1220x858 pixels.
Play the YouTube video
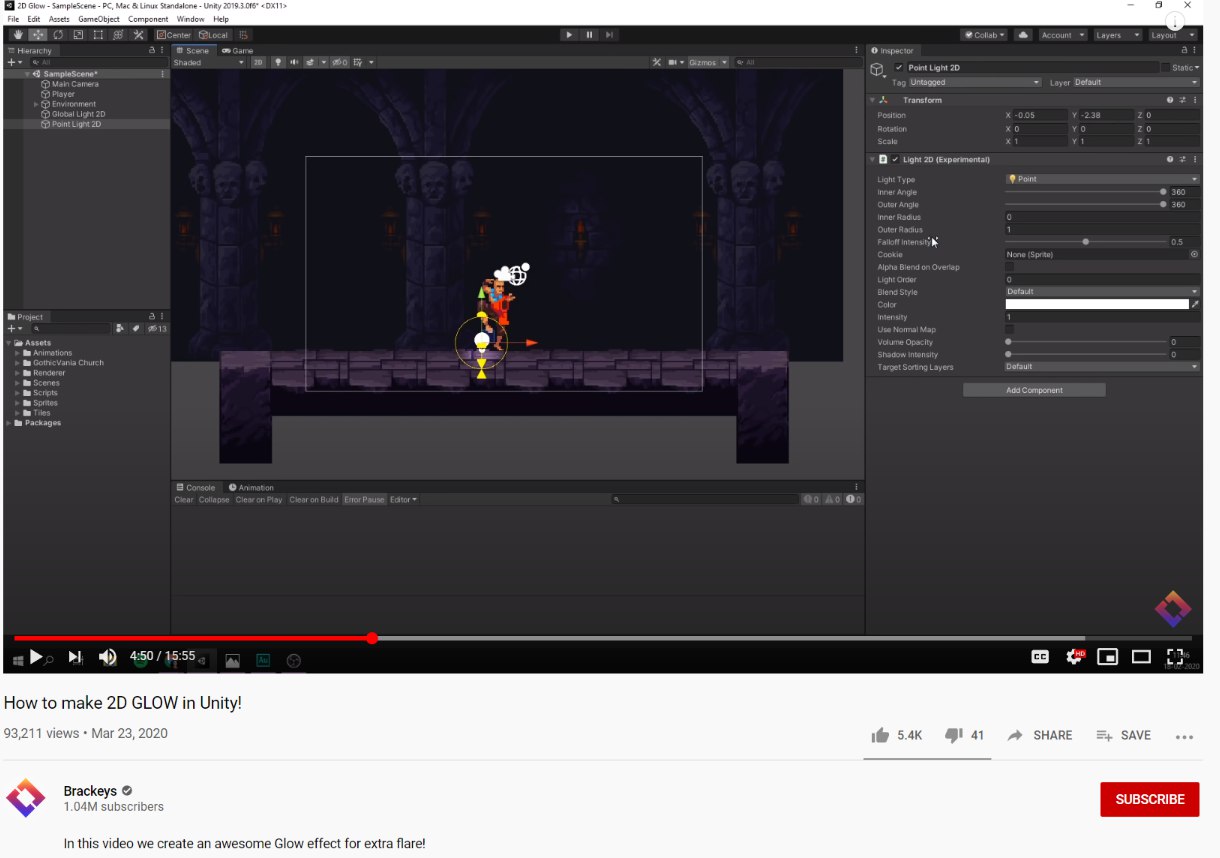(x=36, y=657)
